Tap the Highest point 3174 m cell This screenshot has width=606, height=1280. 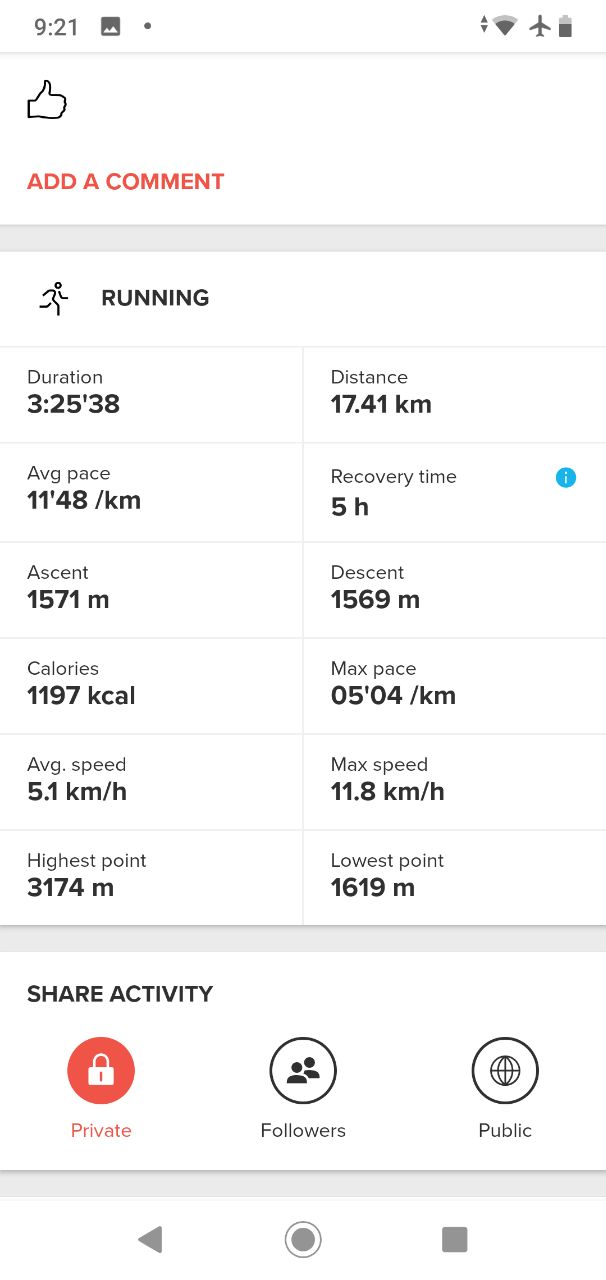click(x=151, y=877)
